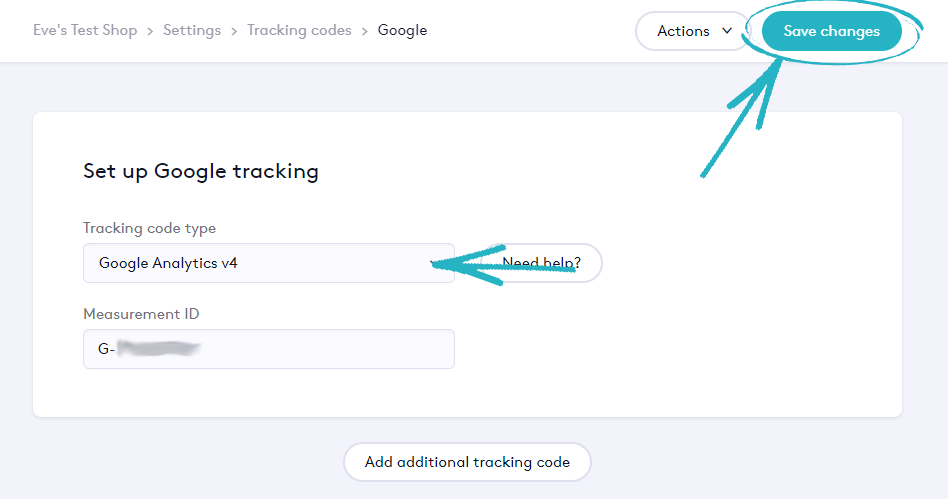948x499 pixels.
Task: Click the chevron separator after Tracking codes
Action: [x=365, y=31]
